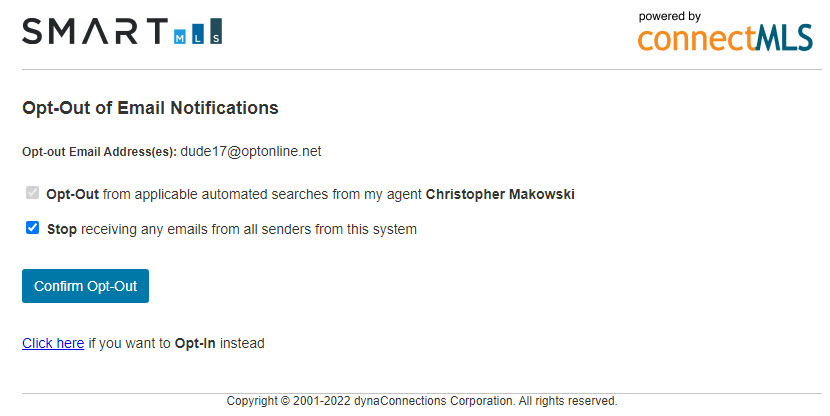Click the 'Opt-out Email Address(es)' label

(100, 152)
